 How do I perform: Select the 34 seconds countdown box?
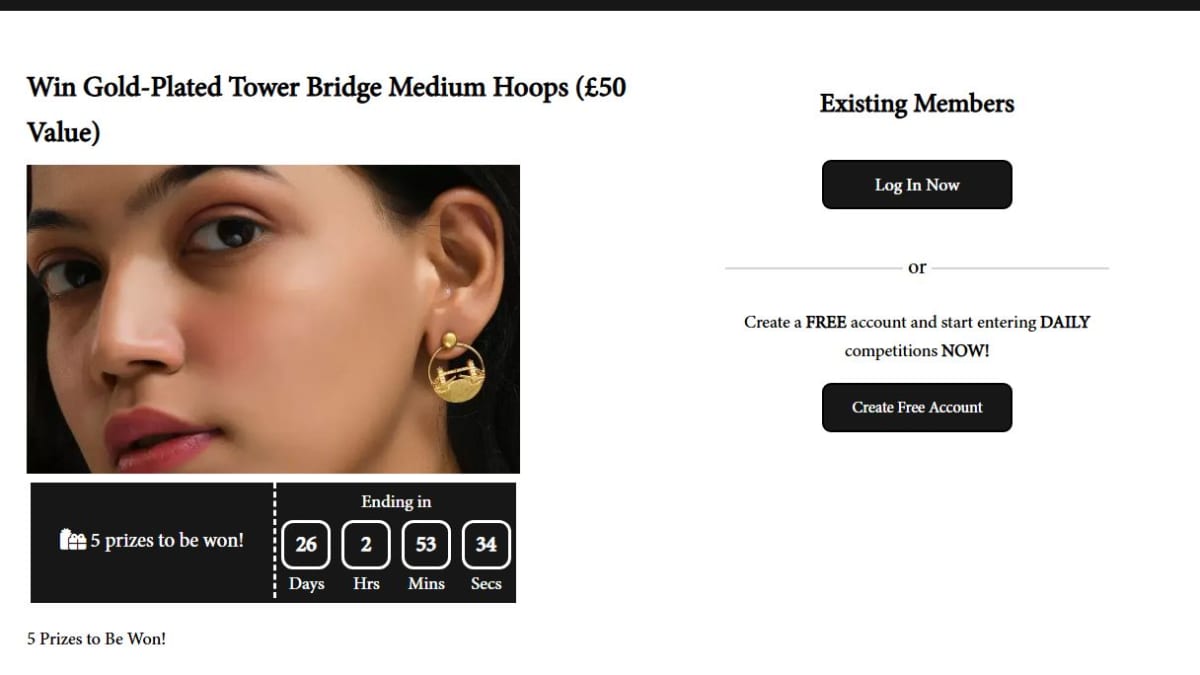[486, 545]
